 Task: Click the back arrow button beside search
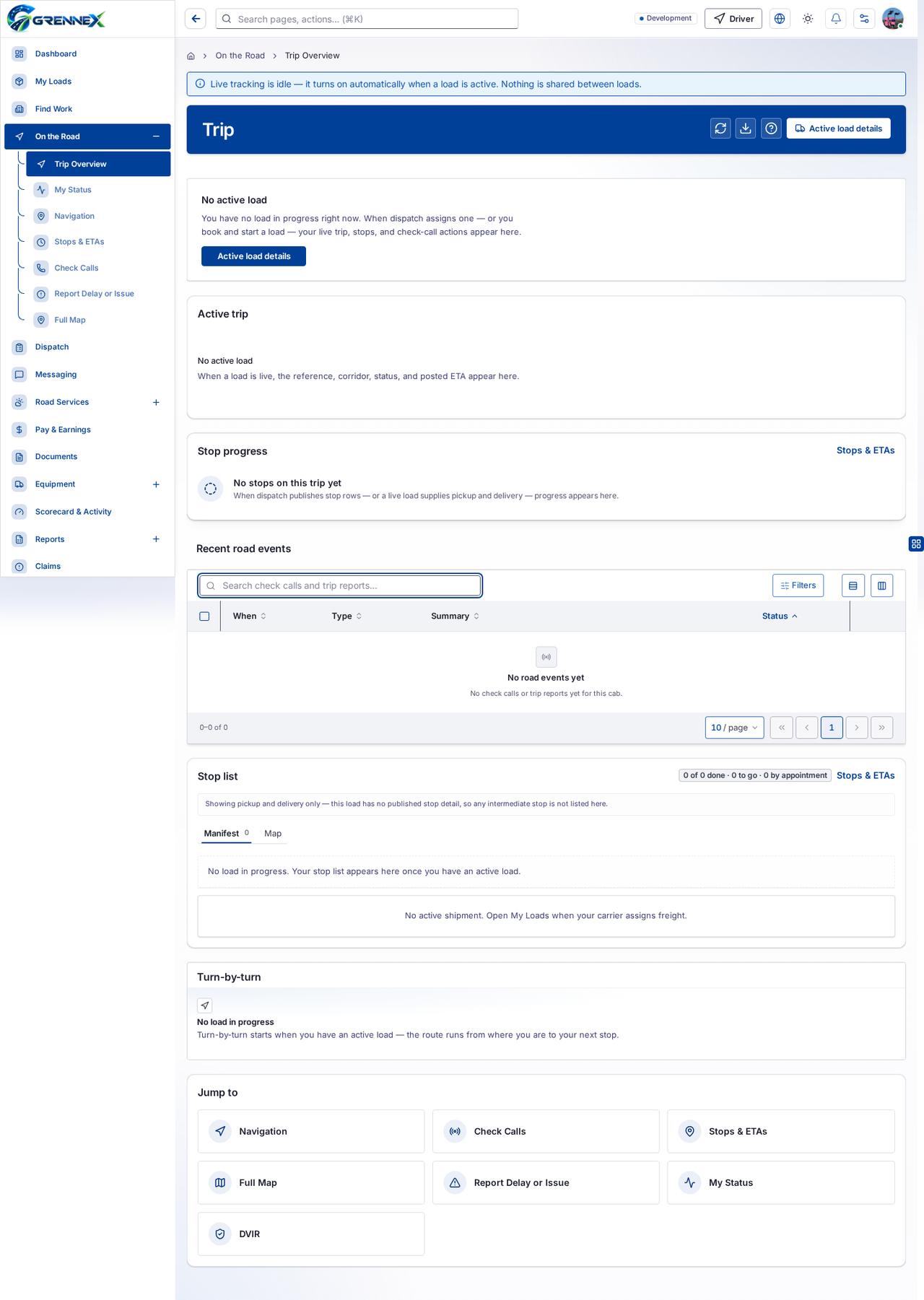(196, 19)
